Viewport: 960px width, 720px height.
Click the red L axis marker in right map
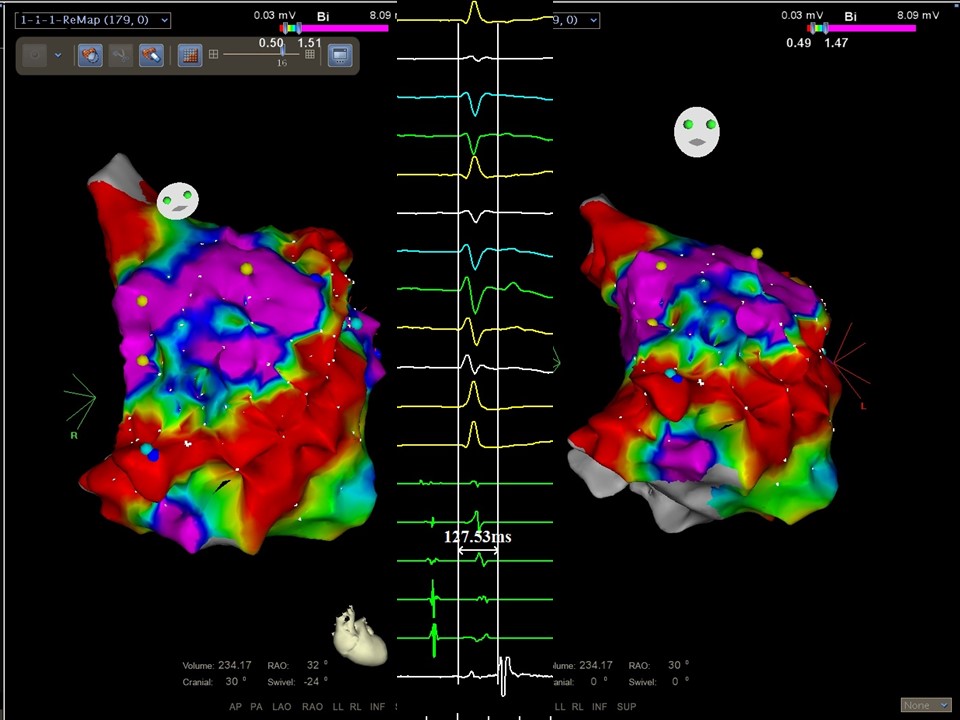863,406
